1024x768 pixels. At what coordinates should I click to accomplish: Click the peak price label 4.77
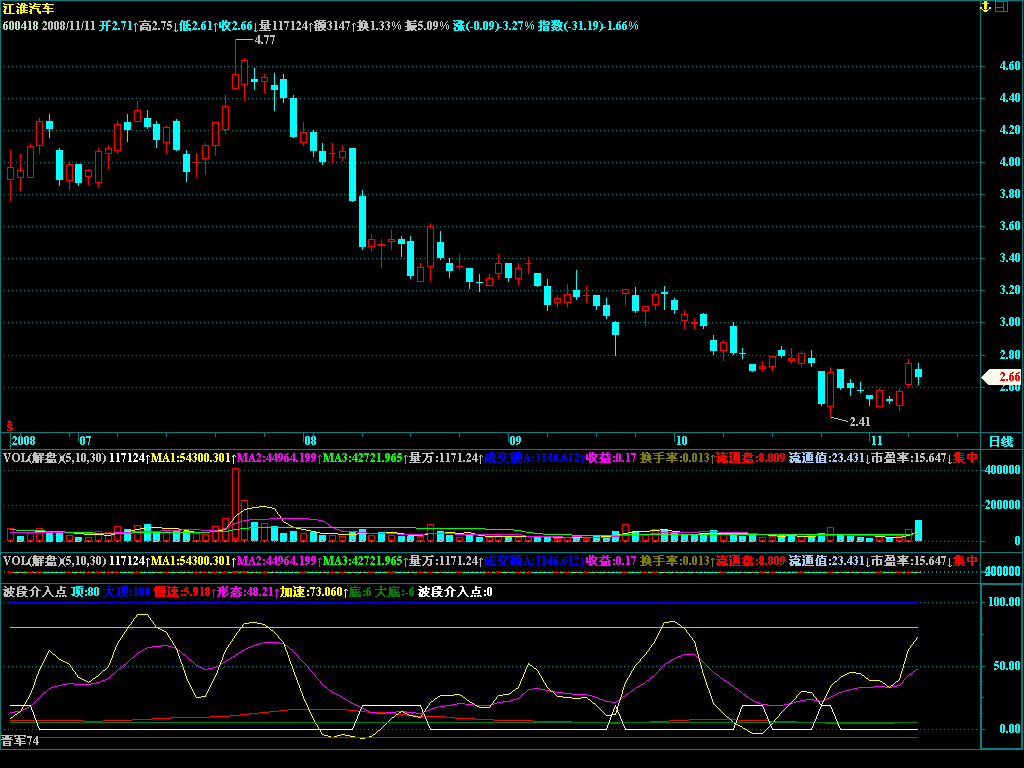click(264, 40)
